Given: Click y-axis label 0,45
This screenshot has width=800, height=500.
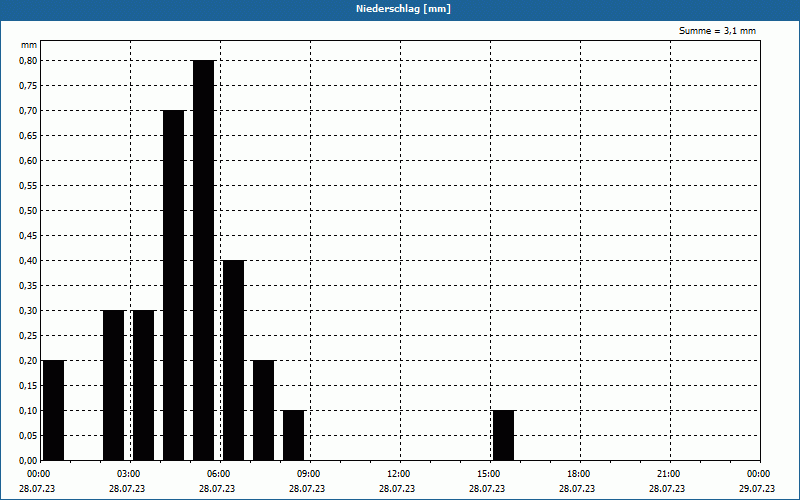Looking at the screenshot, I should (28, 236).
